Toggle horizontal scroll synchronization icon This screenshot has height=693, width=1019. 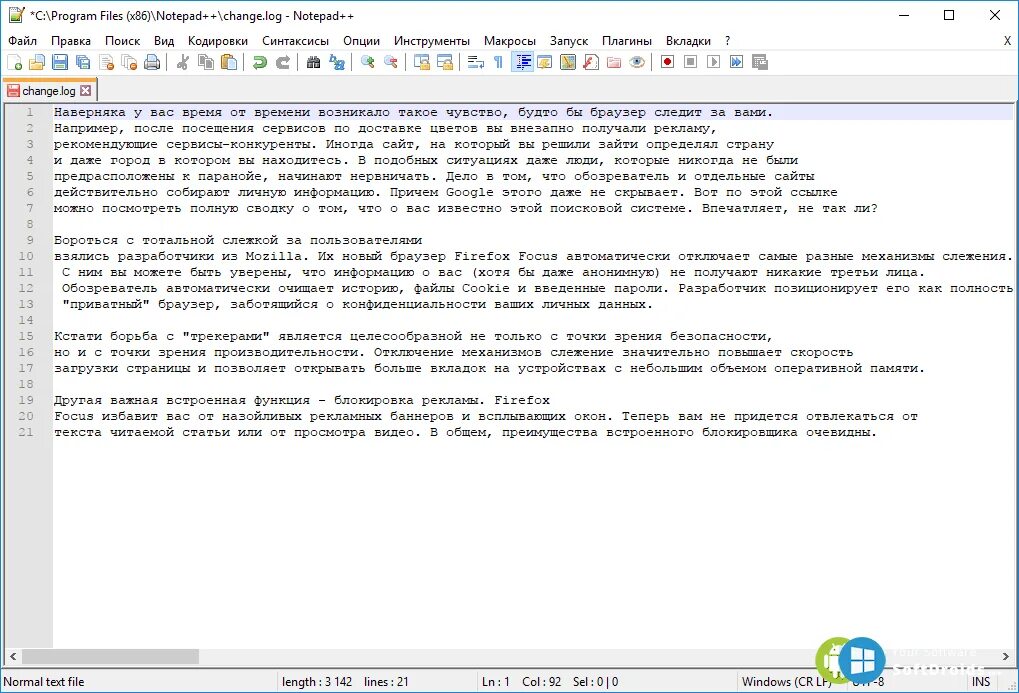click(x=445, y=62)
